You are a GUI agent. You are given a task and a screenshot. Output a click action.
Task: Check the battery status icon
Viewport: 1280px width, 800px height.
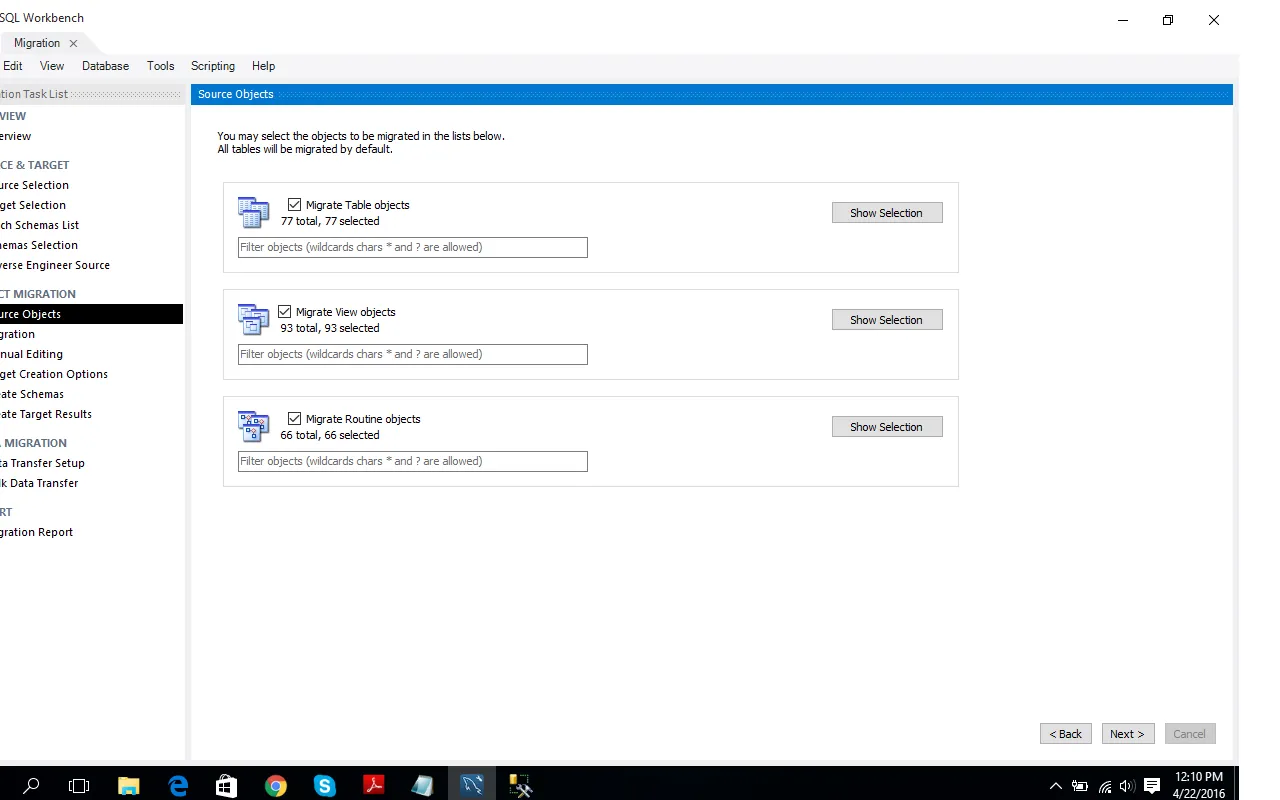point(1080,786)
